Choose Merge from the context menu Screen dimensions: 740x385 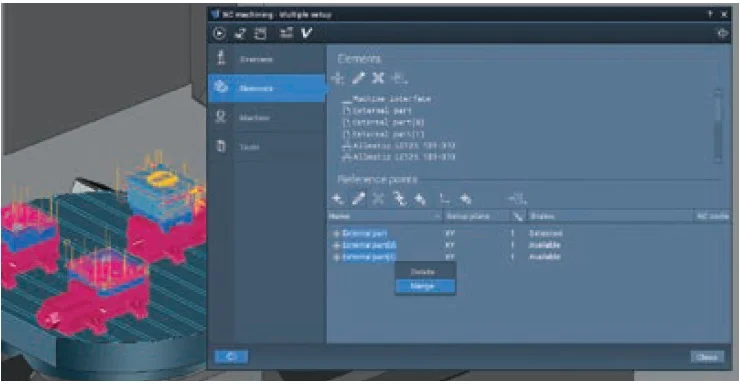[425, 286]
